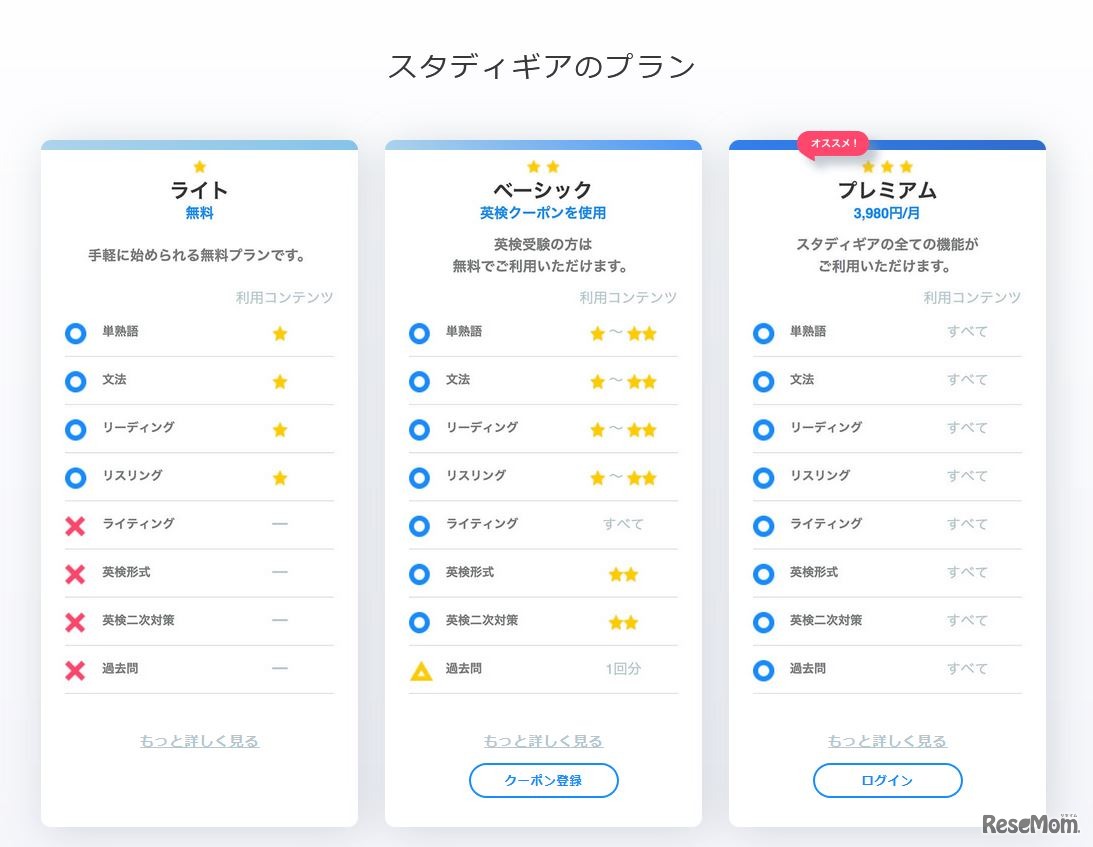Select the ベーシック plan header
Screen dimensions: 1093x847
[x=543, y=190]
